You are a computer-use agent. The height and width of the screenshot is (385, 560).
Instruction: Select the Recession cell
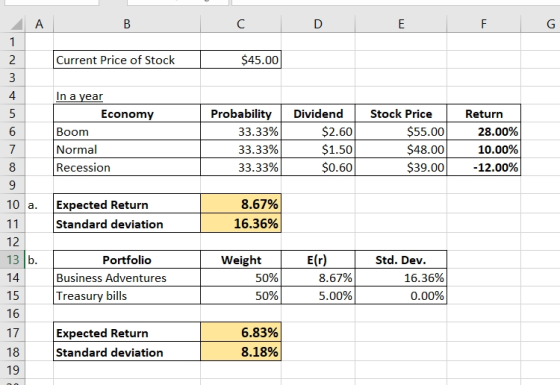[127, 167]
